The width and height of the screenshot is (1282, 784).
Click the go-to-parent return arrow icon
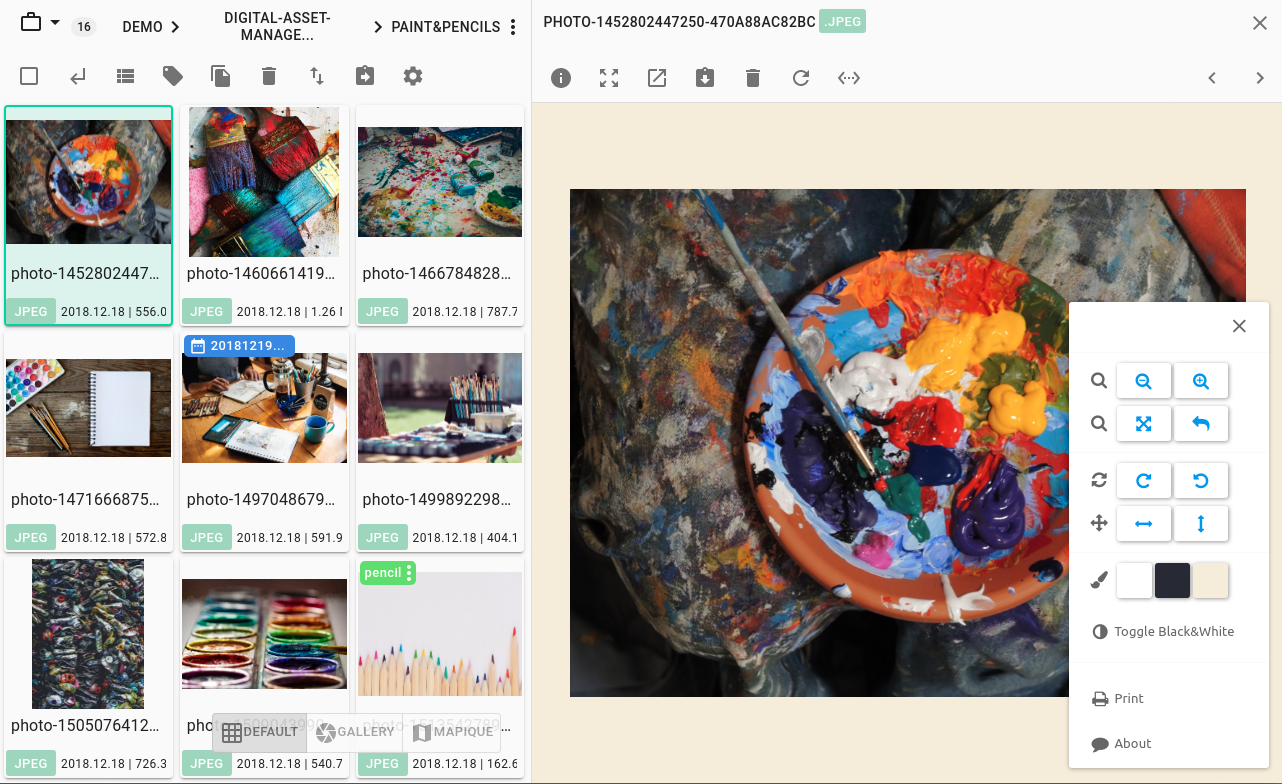coord(77,76)
